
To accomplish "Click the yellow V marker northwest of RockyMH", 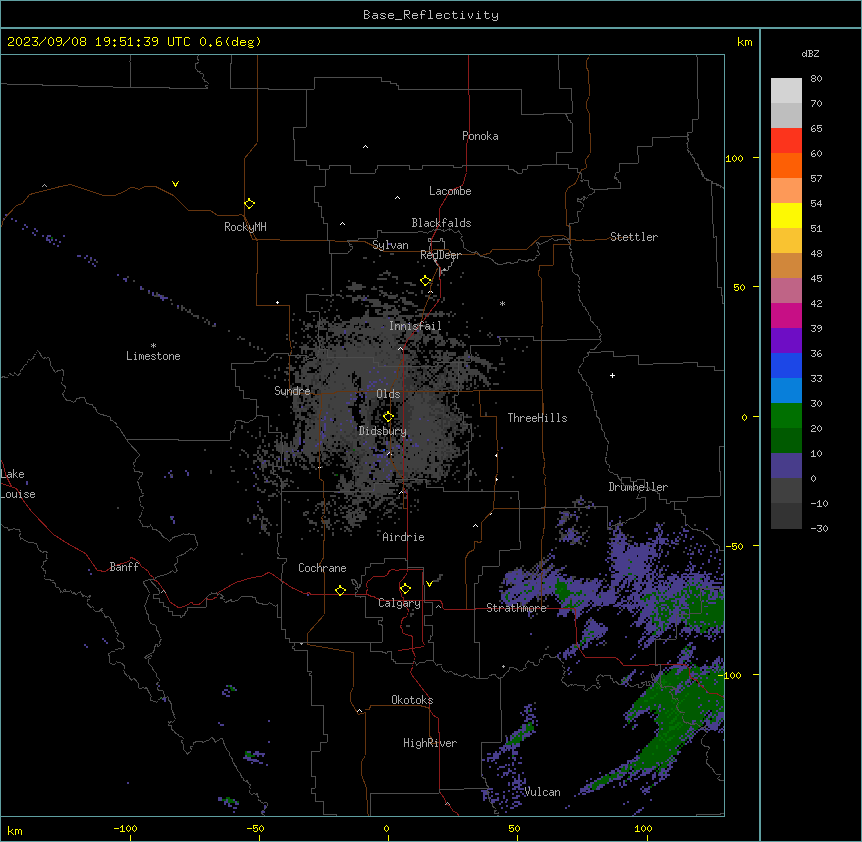I will pyautogui.click(x=175, y=184).
